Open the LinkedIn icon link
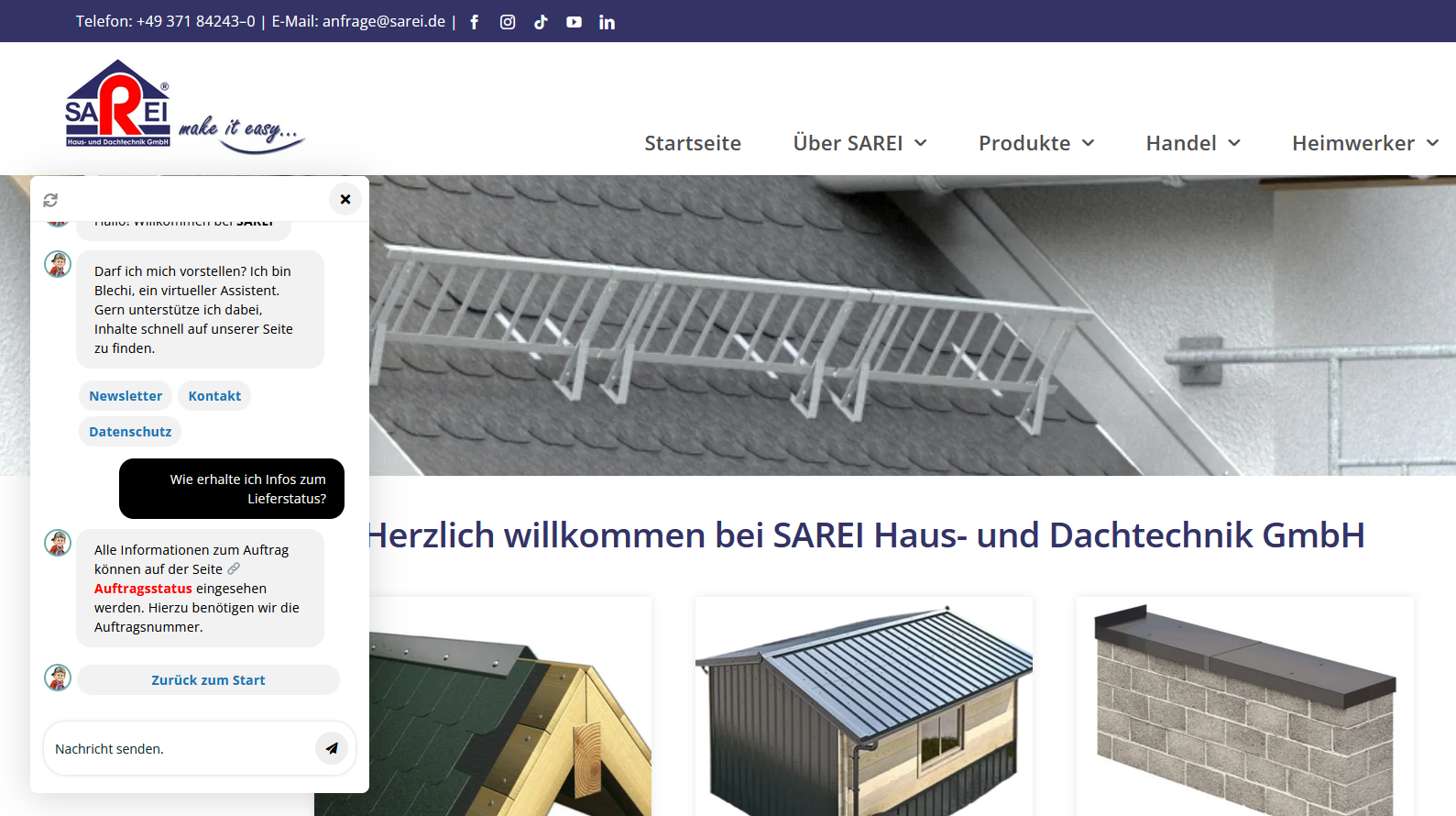The width and height of the screenshot is (1456, 816). (x=607, y=22)
